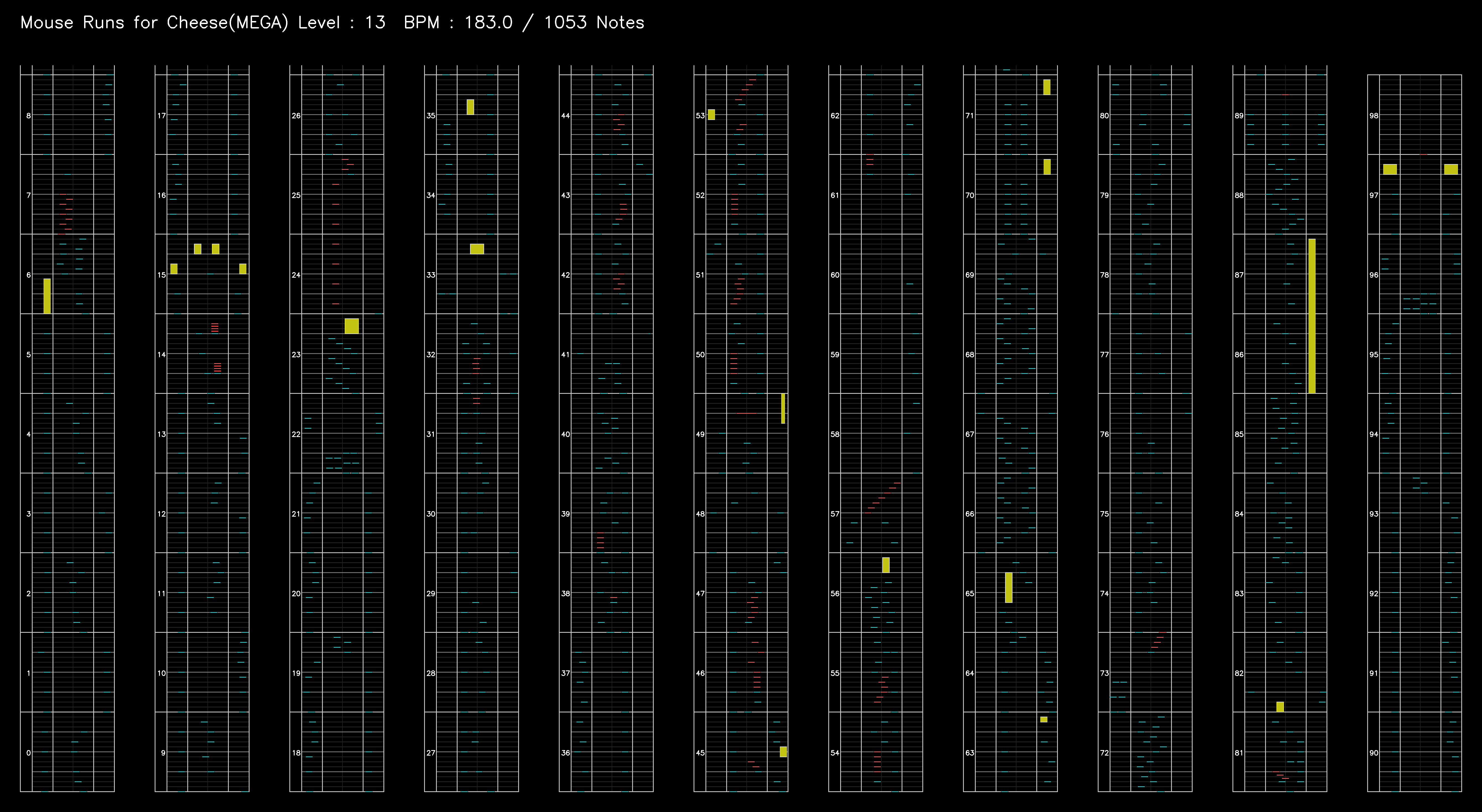The width and height of the screenshot is (1482, 812).
Task: Select the right yellow block in measure 97
Action: (1451, 169)
